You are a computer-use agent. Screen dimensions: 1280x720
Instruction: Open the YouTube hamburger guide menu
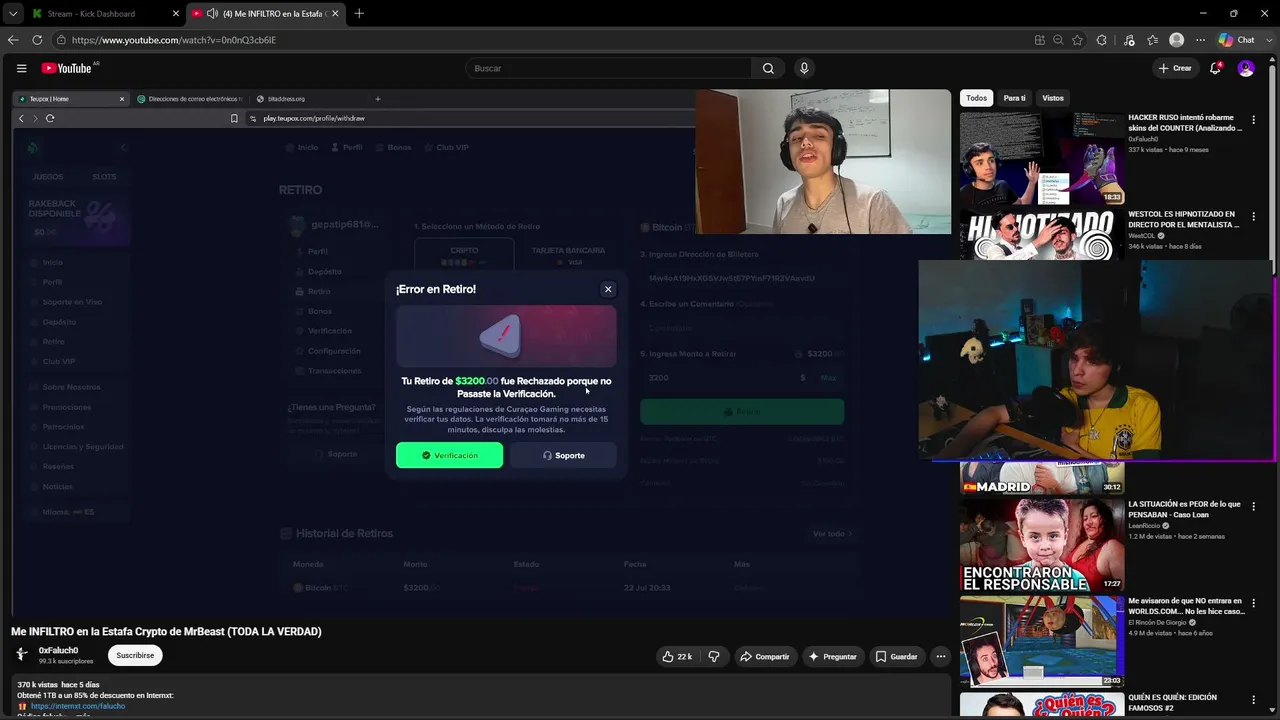pyautogui.click(x=21, y=68)
